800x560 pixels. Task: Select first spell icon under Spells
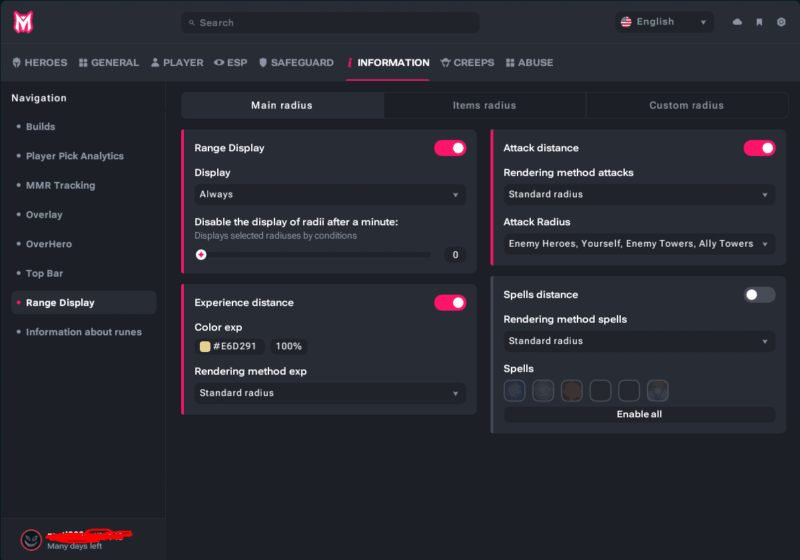point(514,391)
